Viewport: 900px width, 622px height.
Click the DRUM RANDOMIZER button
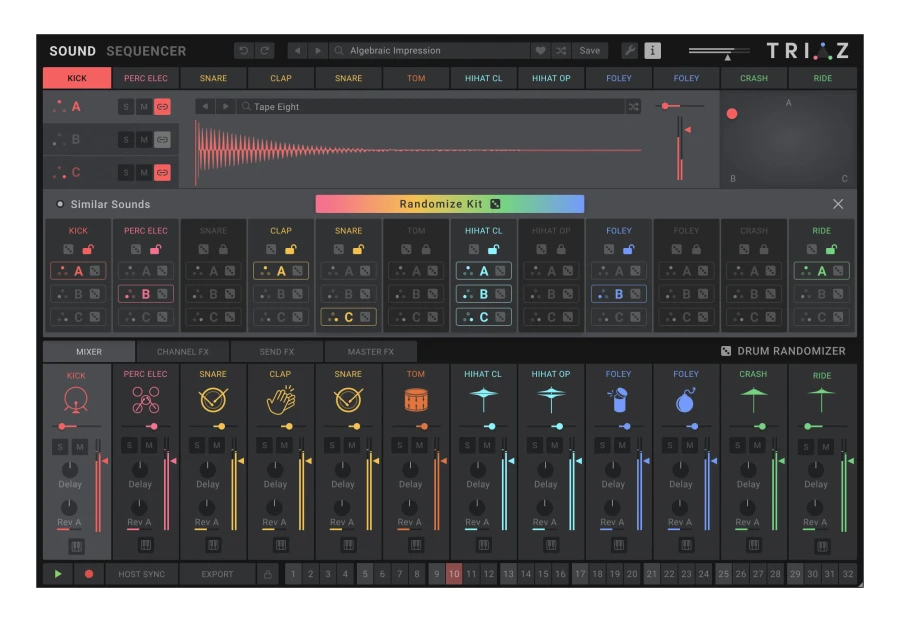tap(783, 351)
